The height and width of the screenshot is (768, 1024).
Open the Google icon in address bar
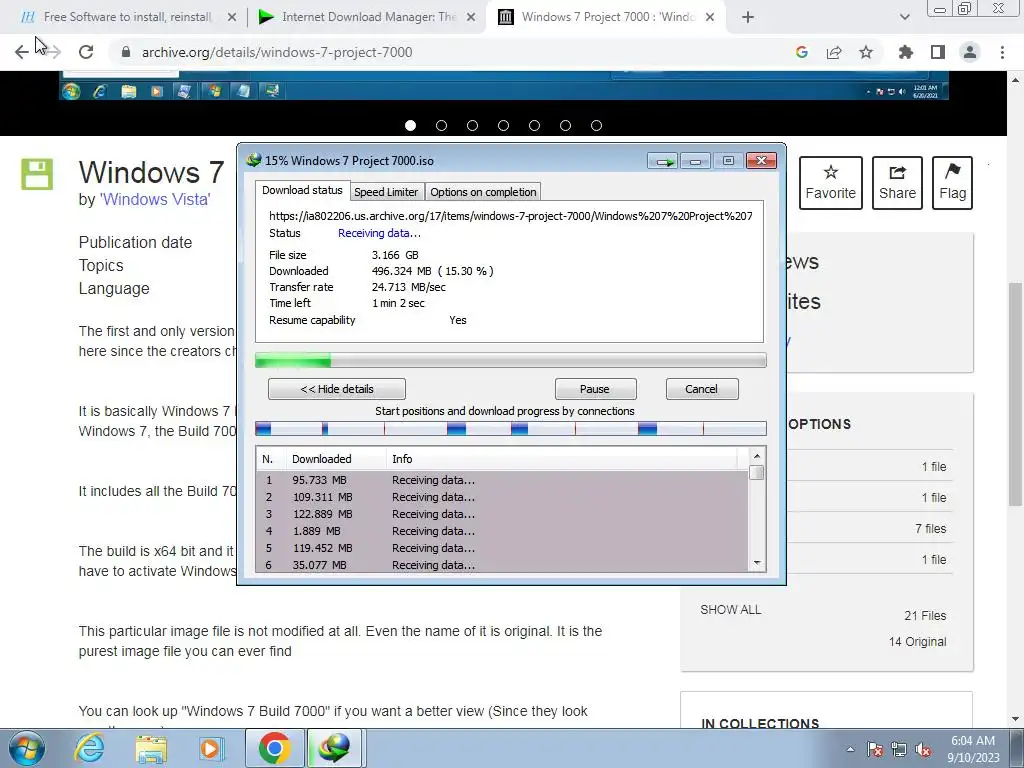802,52
